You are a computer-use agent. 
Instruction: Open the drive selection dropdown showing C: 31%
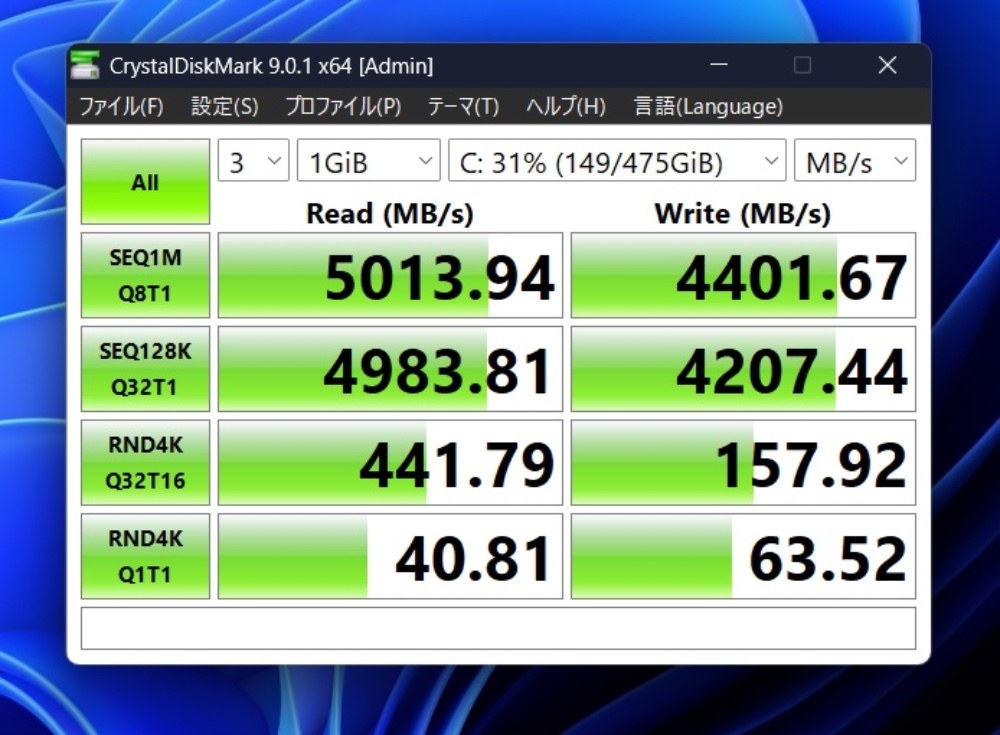tap(617, 160)
